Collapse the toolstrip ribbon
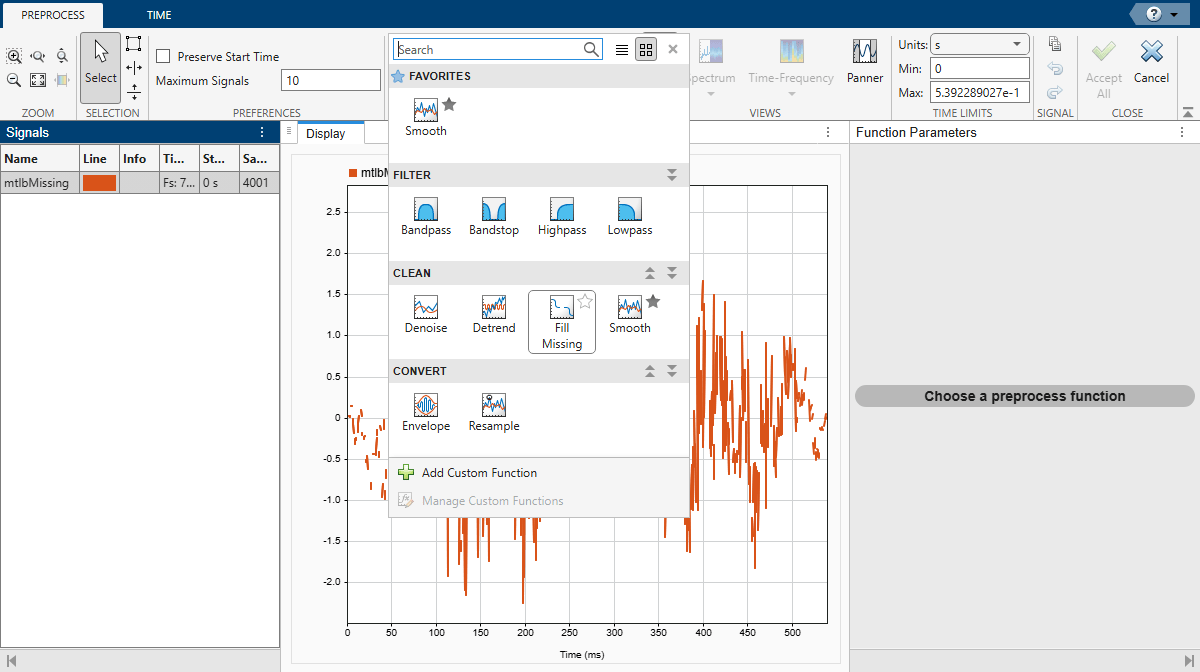1200x672 pixels. pyautogui.click(x=1188, y=113)
